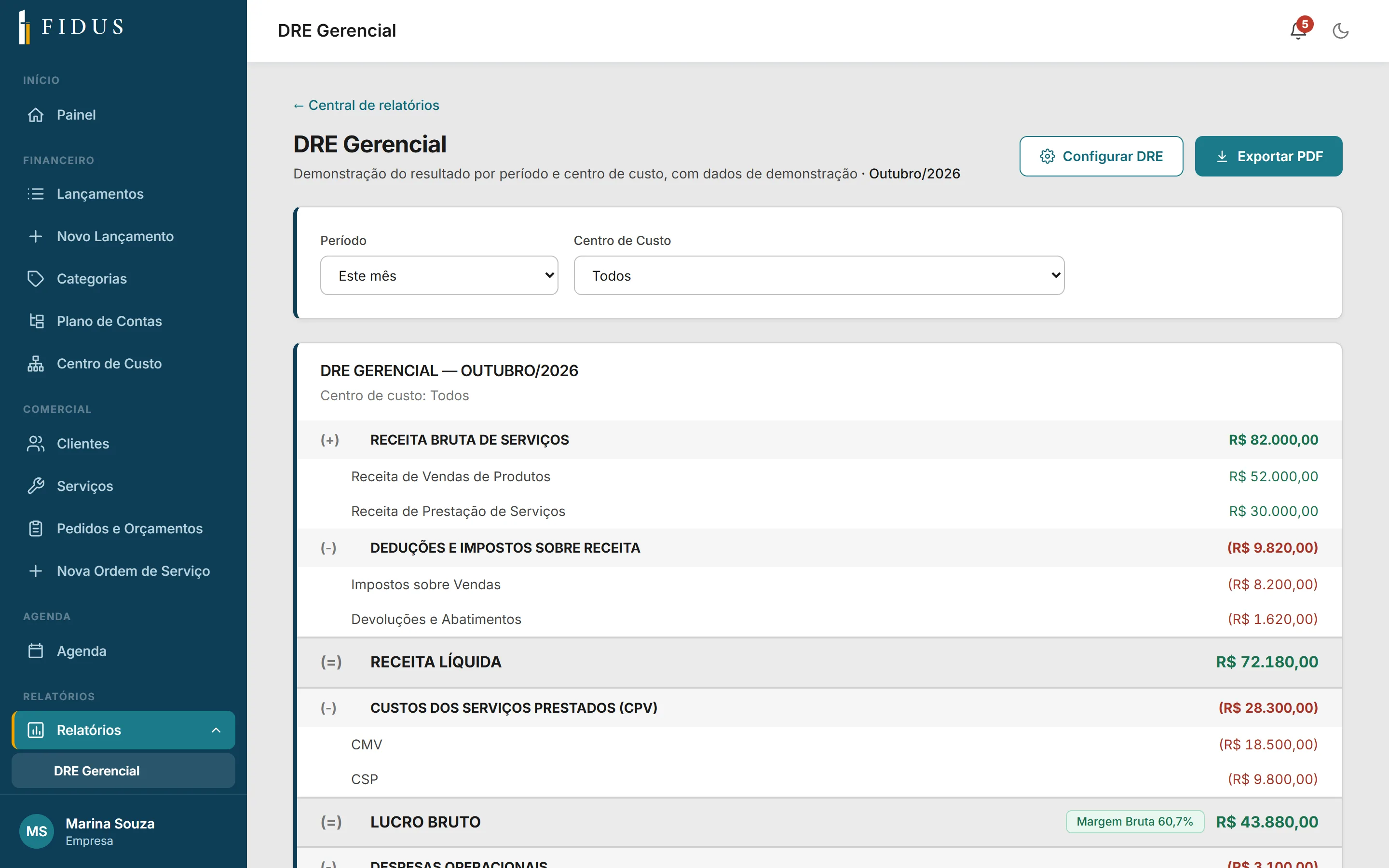This screenshot has width=1389, height=868.
Task: Open Agenda calendar icon
Action: (x=36, y=651)
